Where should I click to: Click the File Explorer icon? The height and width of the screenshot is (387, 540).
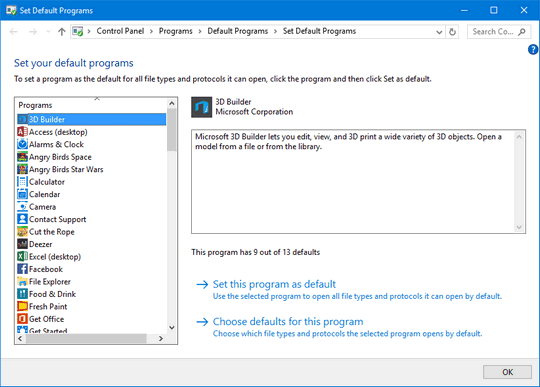coord(22,282)
